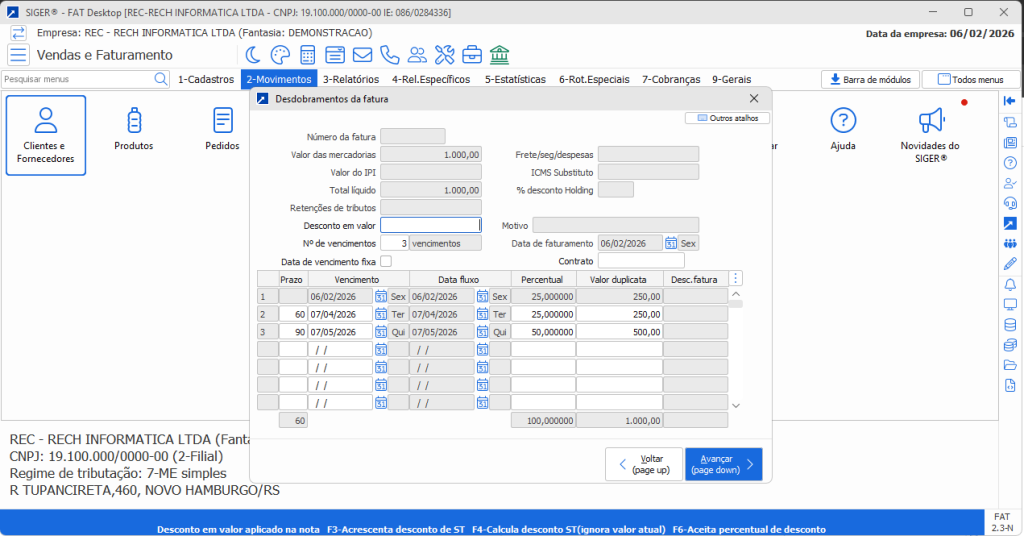Open the calendar for row 2 Vencimento
The width and height of the screenshot is (1024, 536).
[x=381, y=314]
